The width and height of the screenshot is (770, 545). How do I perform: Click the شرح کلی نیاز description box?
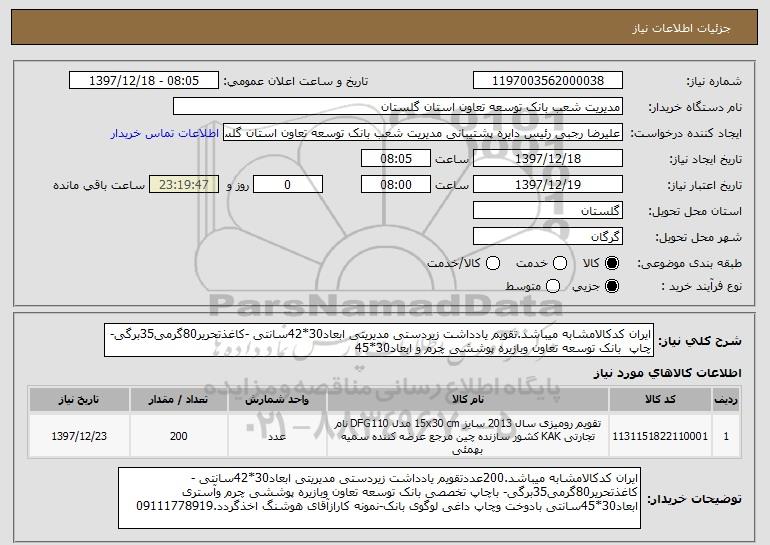[379, 340]
